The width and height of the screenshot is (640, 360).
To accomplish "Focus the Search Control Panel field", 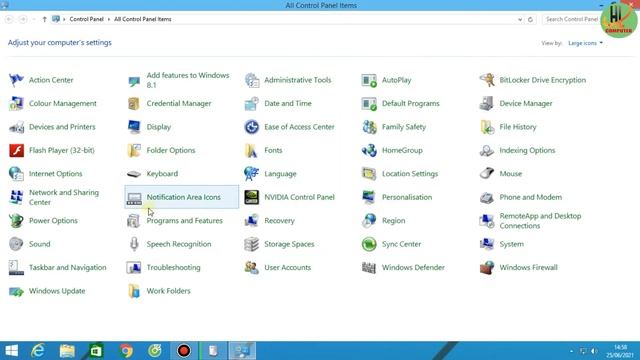I will pyautogui.click(x=571, y=19).
